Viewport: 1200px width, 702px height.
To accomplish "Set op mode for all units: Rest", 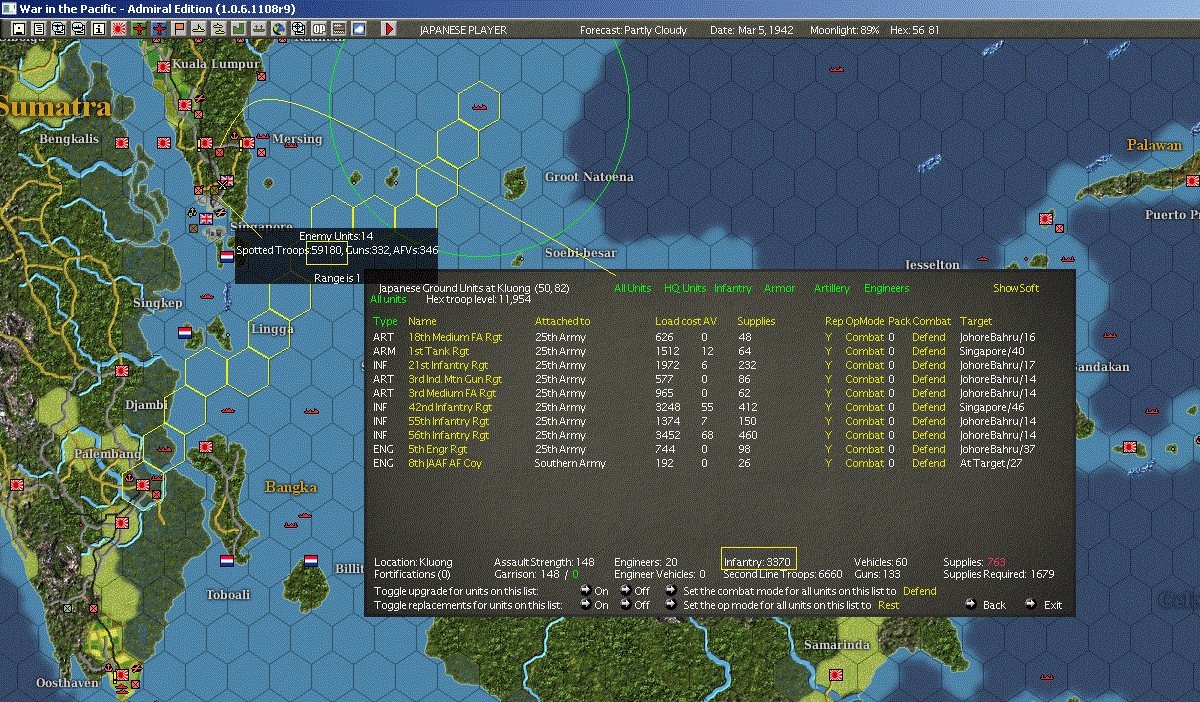I will [x=888, y=605].
